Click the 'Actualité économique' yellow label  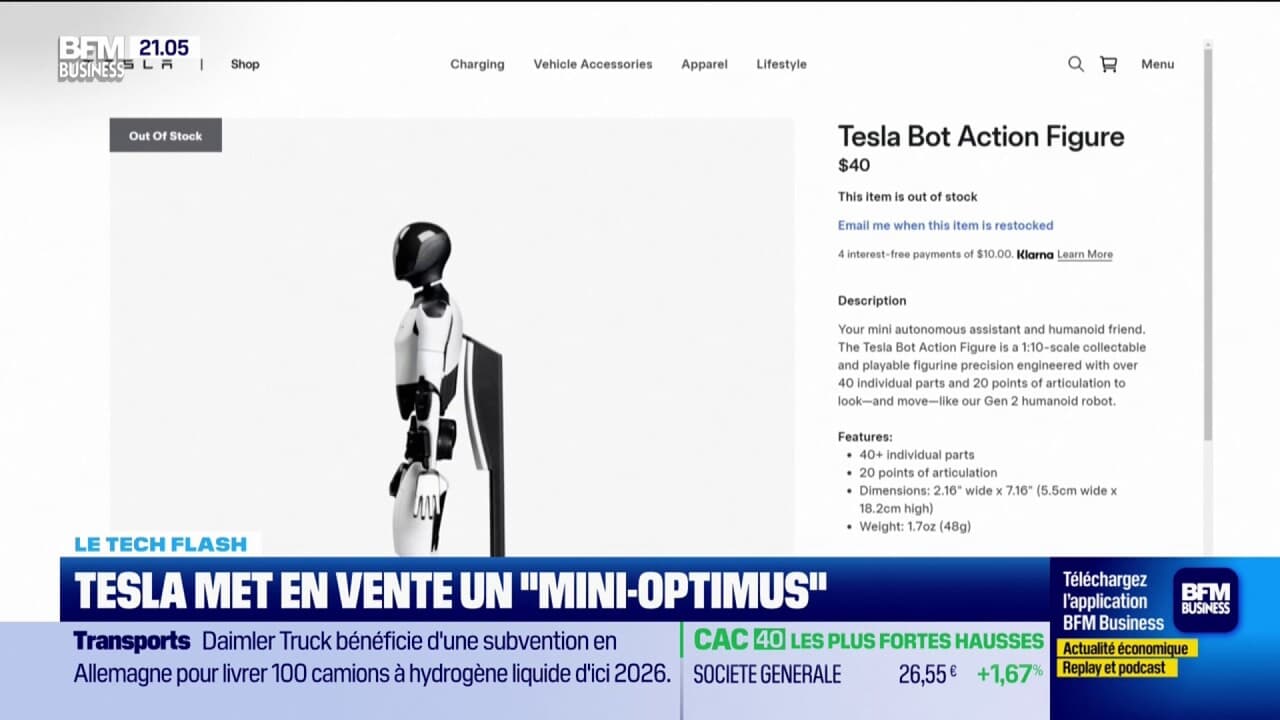tap(1125, 648)
